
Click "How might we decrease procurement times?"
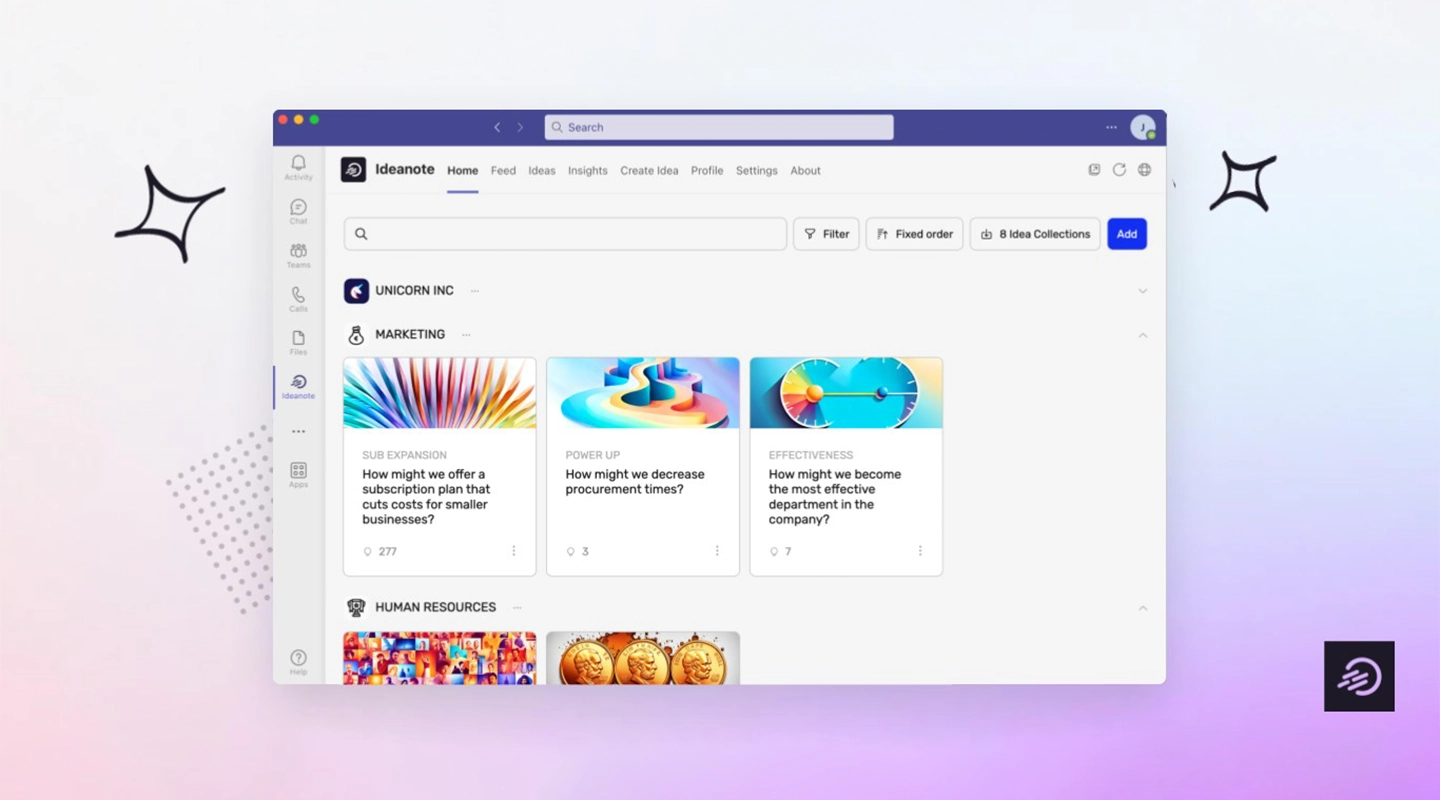coord(635,482)
